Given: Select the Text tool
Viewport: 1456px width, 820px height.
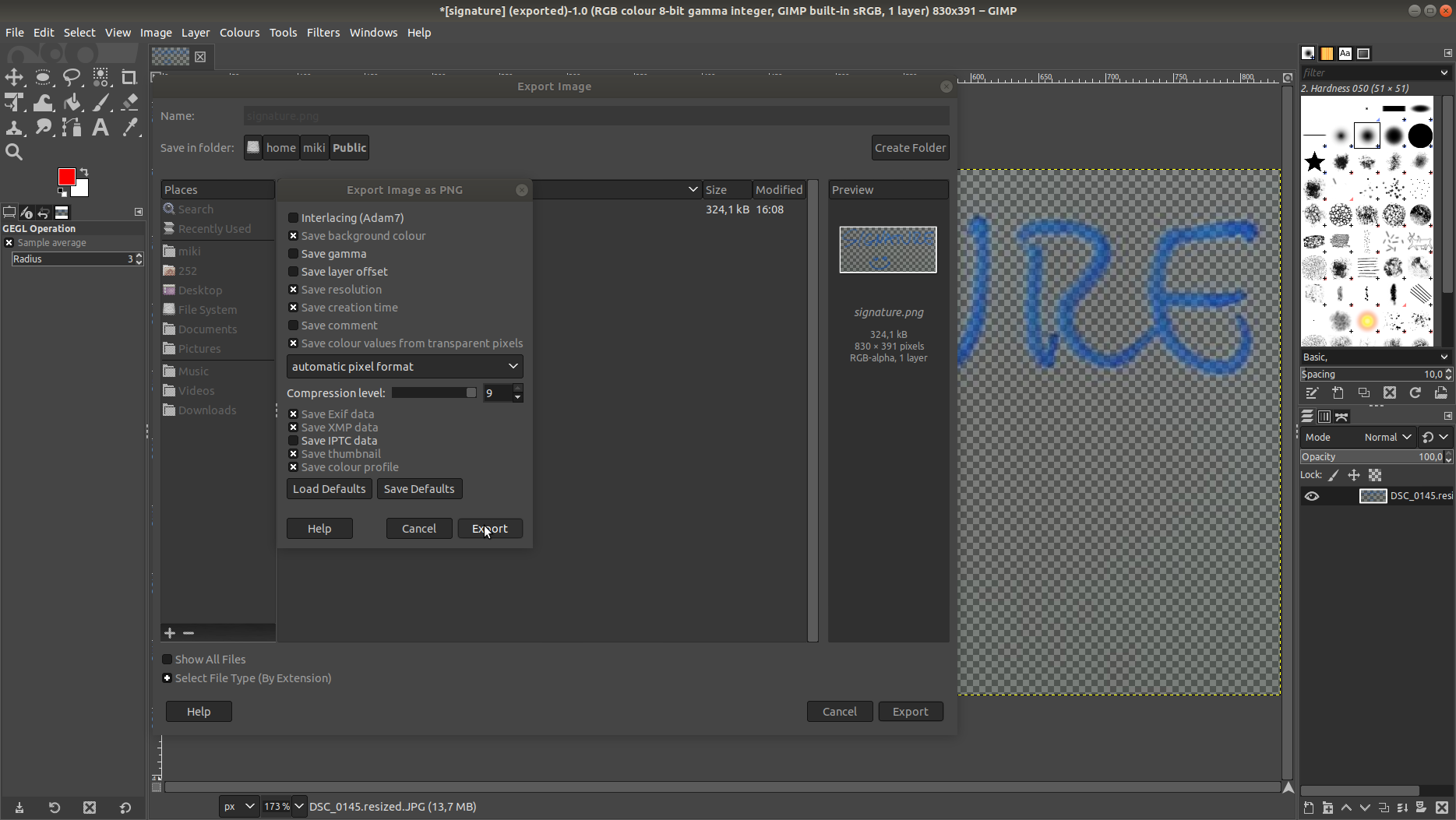Looking at the screenshot, I should click(x=100, y=128).
